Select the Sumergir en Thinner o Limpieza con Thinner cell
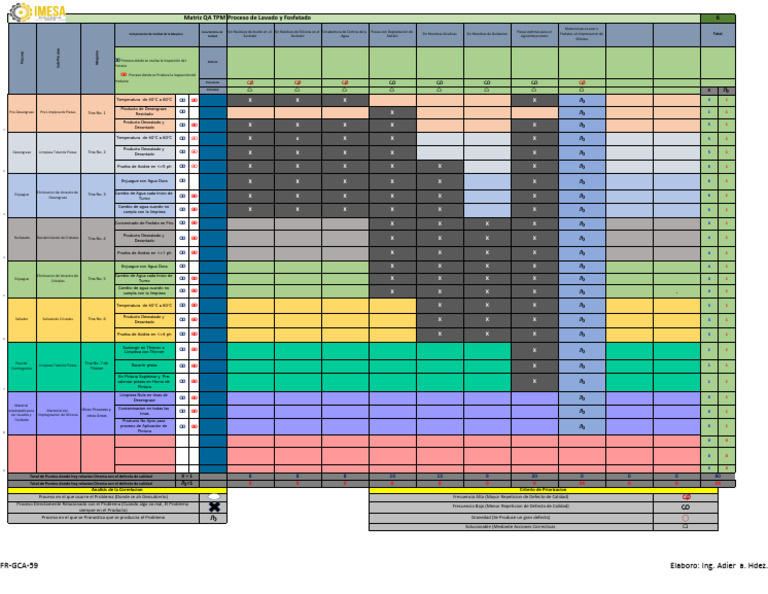This screenshot has height=594, width=768. 145,350
